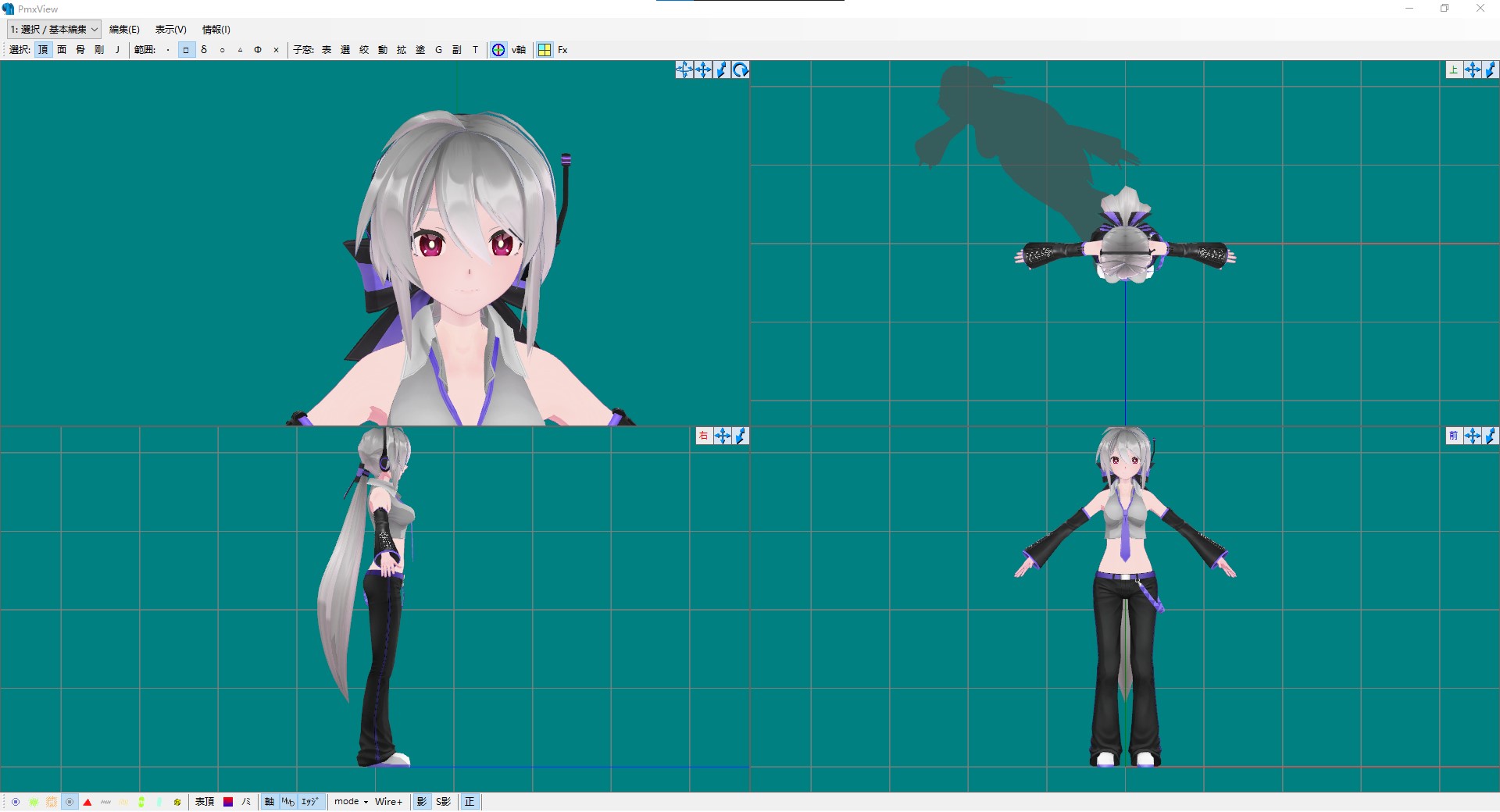Click the red-blue vertex color swatch
This screenshot has height=812, width=1500.
[x=228, y=802]
